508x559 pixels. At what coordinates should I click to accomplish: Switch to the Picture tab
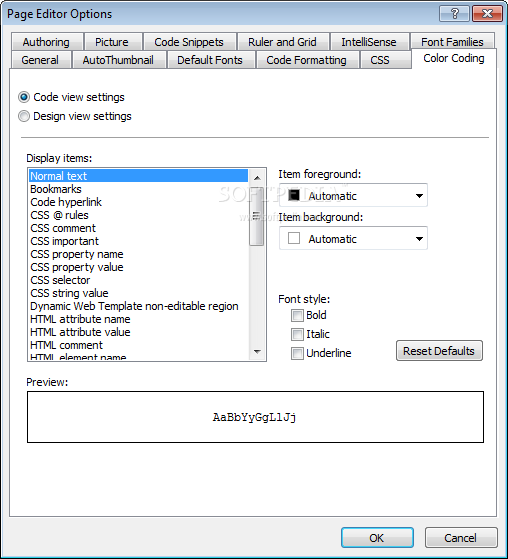[x=112, y=42]
